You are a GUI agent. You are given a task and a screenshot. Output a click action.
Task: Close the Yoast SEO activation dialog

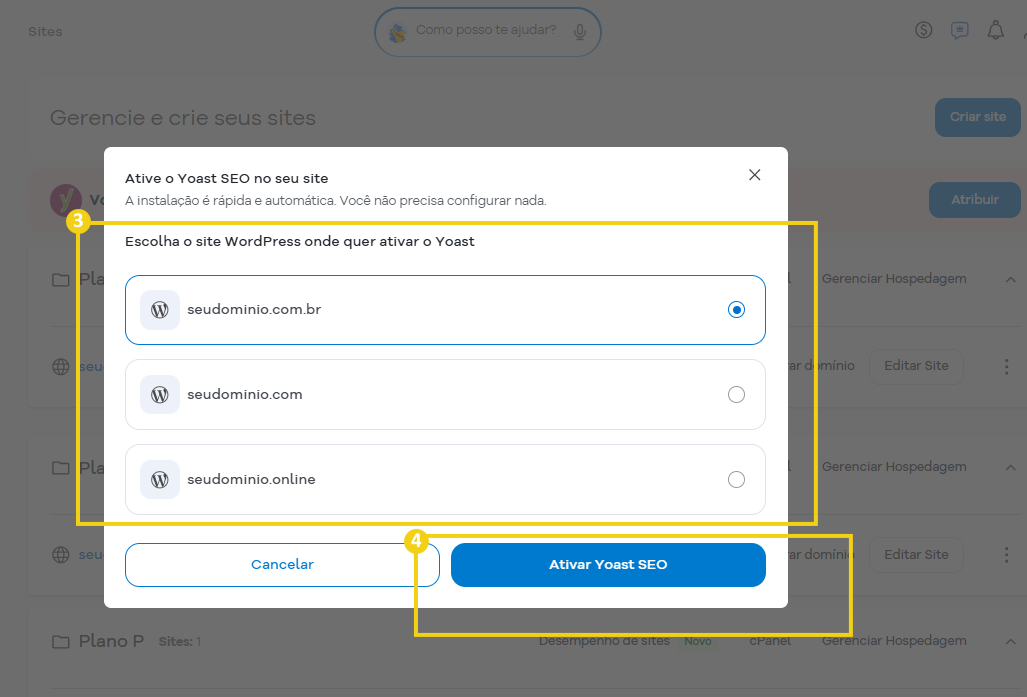click(755, 175)
